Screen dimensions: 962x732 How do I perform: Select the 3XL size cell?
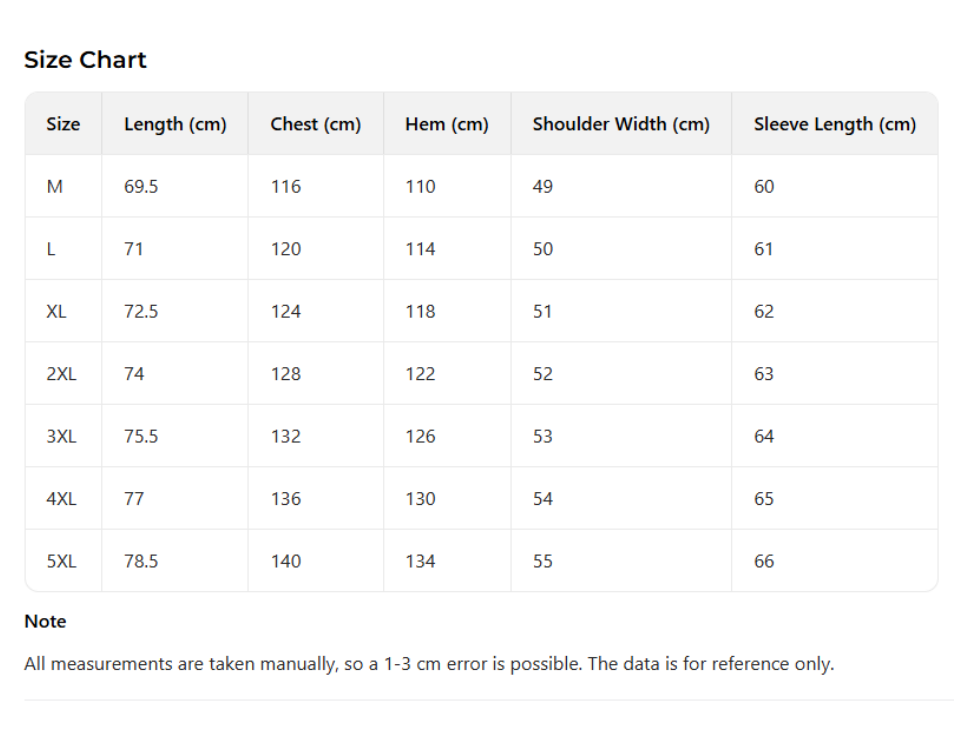coord(61,437)
